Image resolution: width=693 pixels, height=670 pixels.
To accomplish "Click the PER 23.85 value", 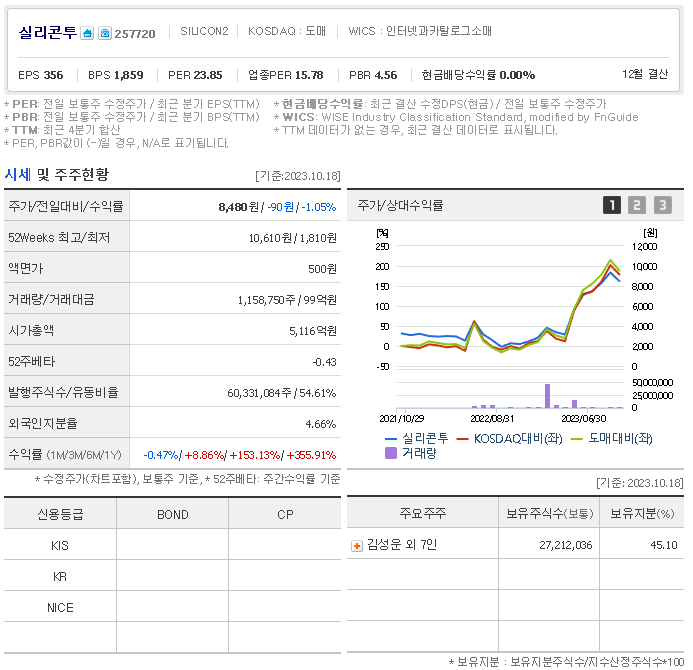I will click(195, 75).
